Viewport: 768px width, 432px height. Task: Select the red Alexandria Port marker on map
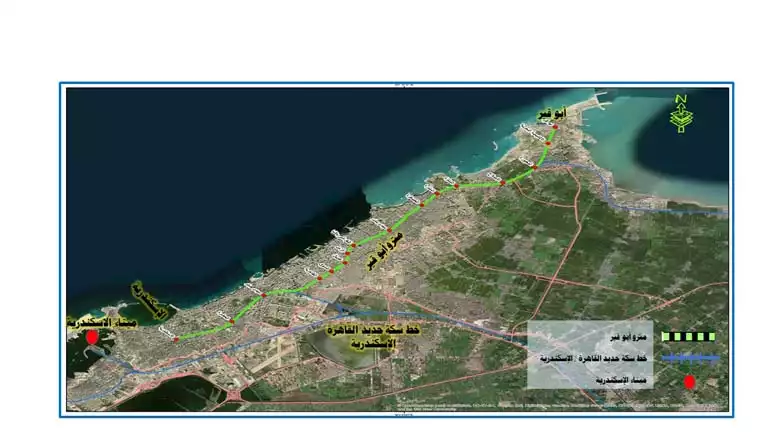point(93,338)
